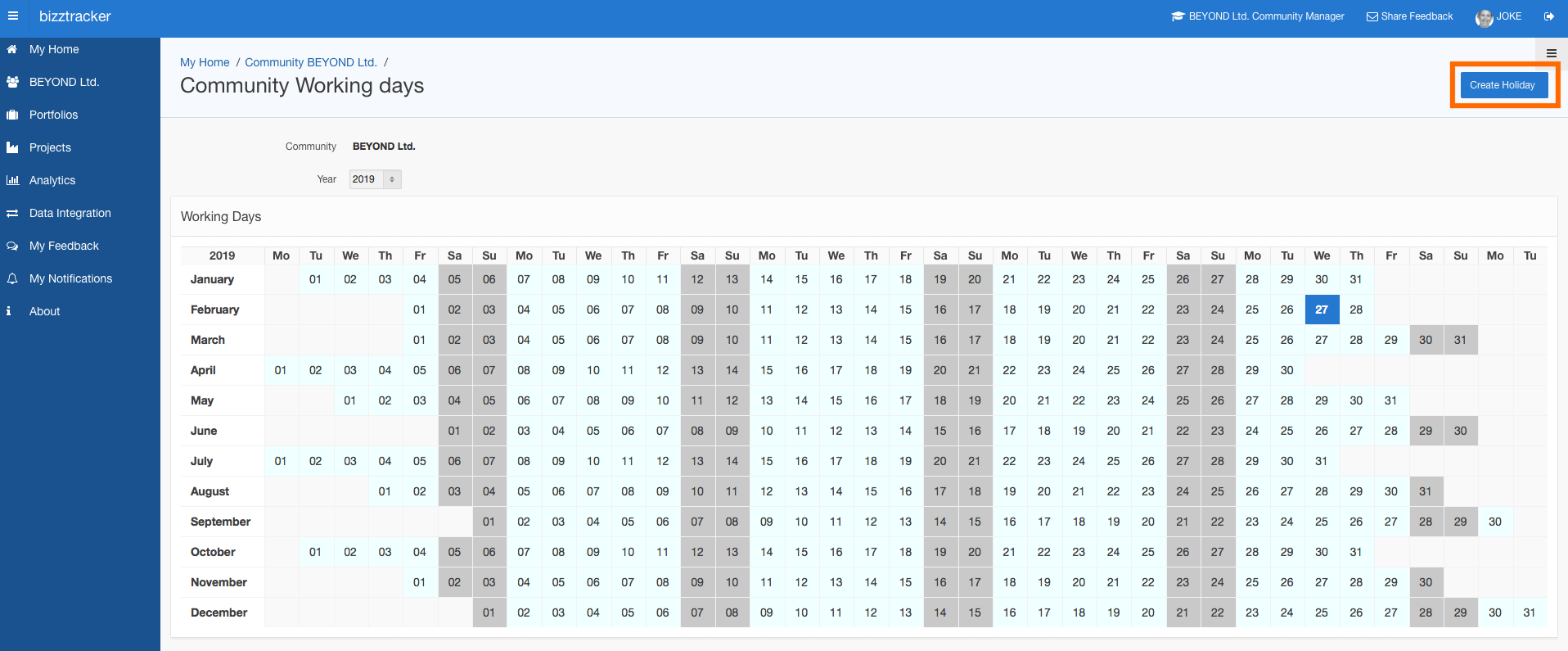Click the Data Integration arrows icon

12,213
